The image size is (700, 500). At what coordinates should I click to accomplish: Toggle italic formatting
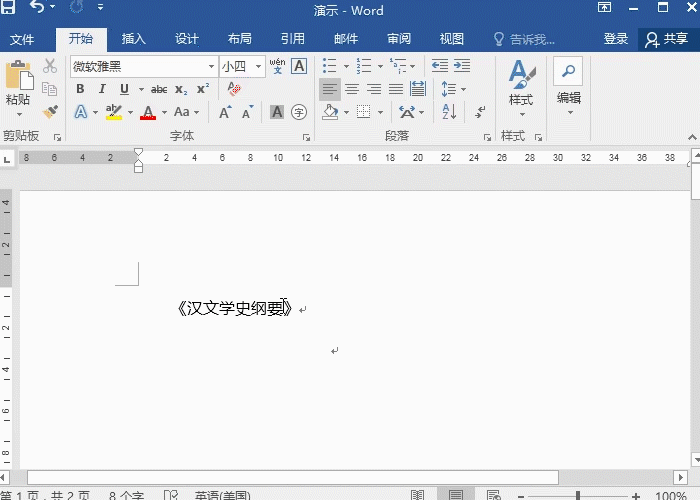102,89
